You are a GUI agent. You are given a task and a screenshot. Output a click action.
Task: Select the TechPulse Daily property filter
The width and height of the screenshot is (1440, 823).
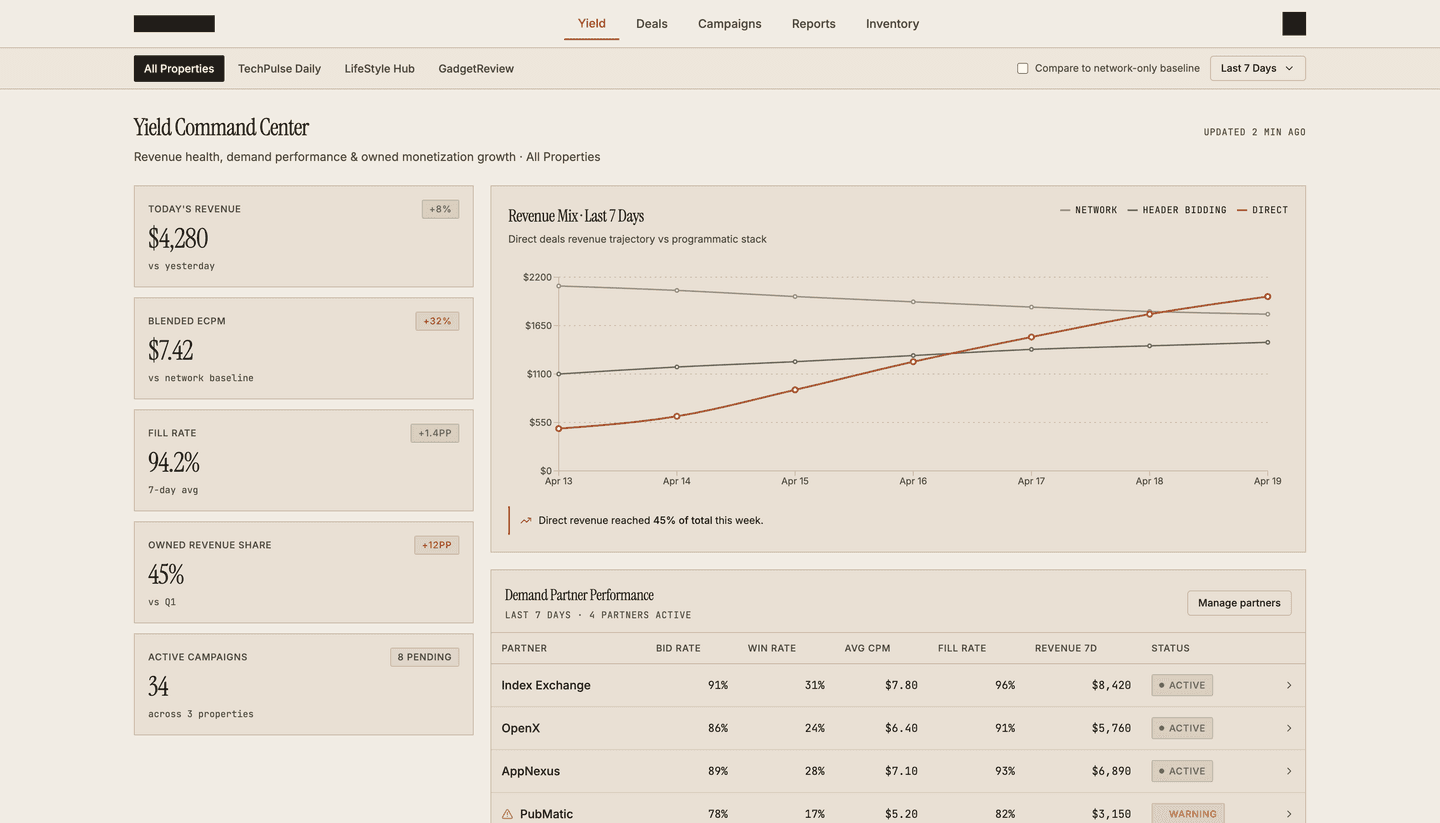[279, 68]
